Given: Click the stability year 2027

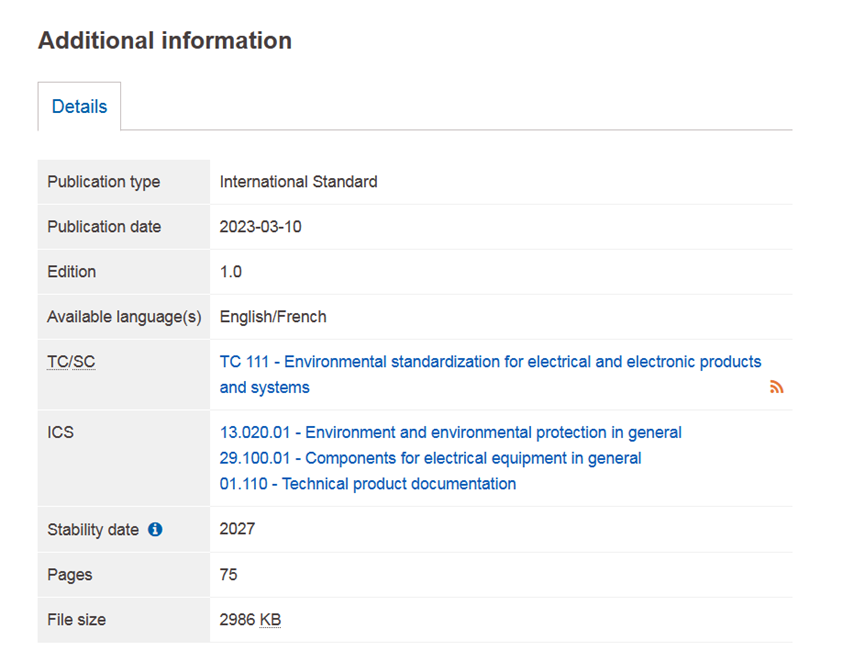Looking at the screenshot, I should [x=237, y=529].
